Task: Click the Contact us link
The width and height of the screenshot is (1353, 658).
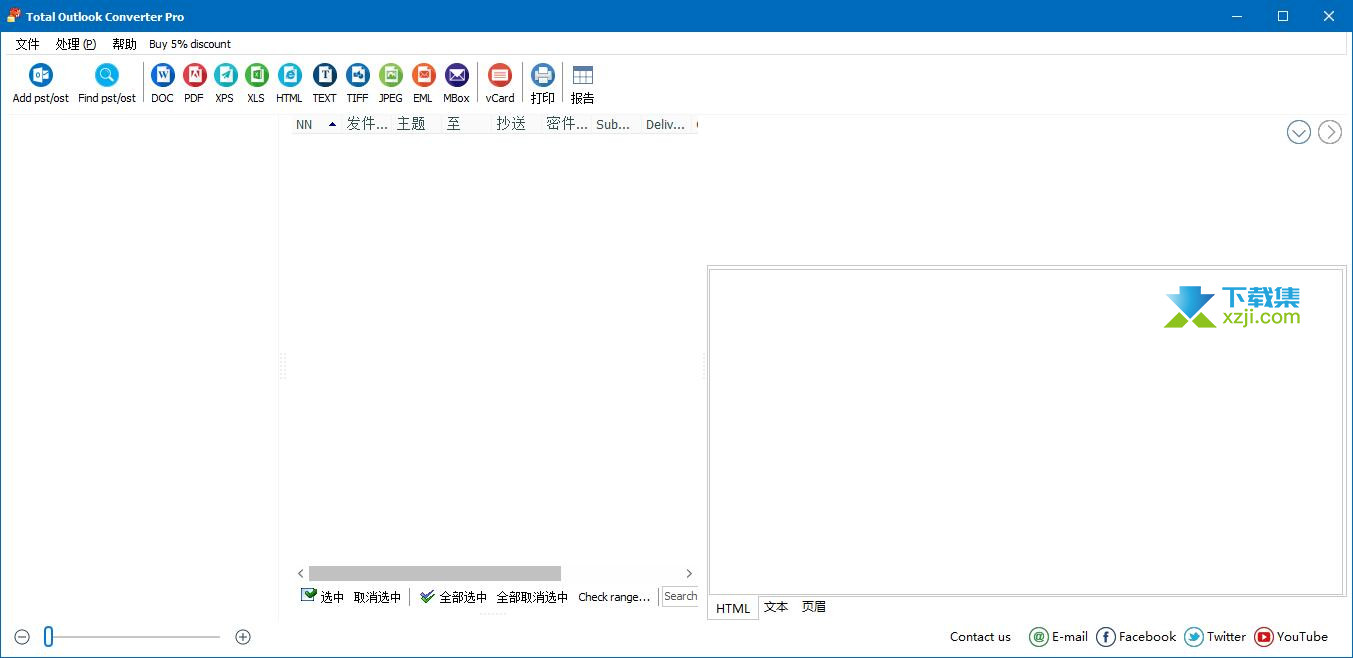Action: [x=980, y=637]
